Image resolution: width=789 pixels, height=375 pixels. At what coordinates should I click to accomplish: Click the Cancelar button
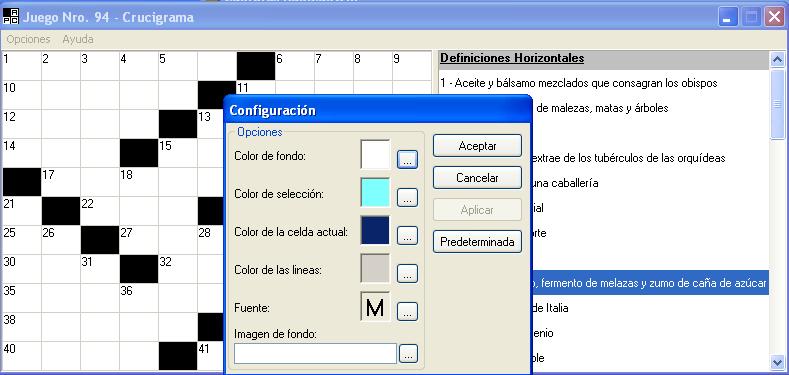tap(477, 178)
